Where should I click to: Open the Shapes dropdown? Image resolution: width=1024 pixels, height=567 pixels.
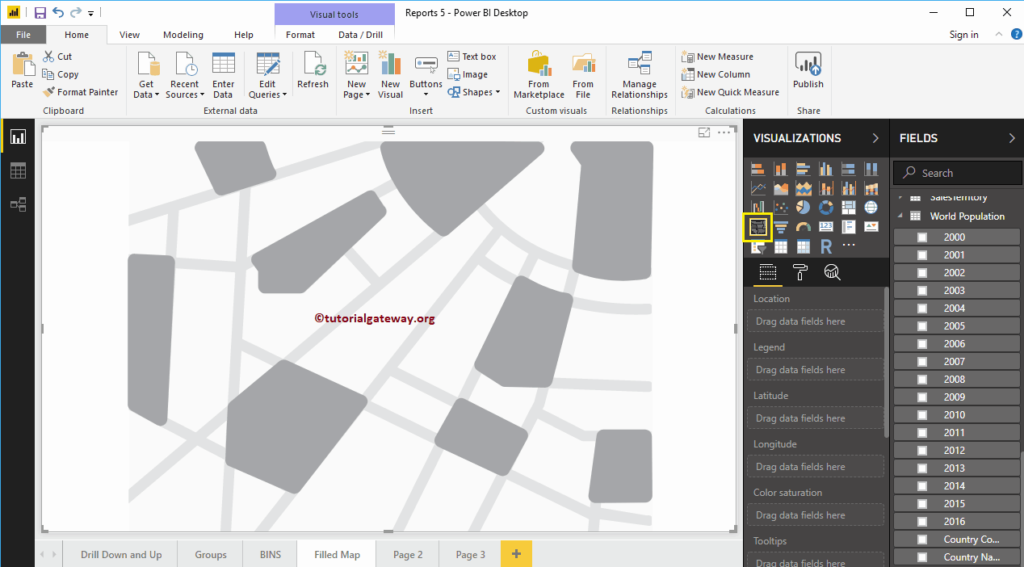[473, 92]
